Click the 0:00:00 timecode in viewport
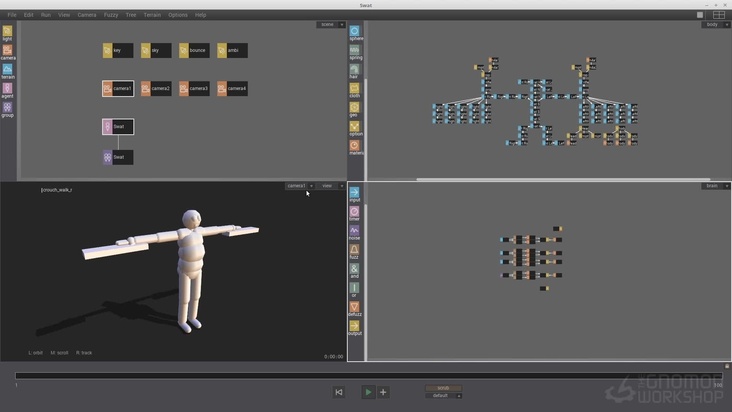 [x=333, y=356]
